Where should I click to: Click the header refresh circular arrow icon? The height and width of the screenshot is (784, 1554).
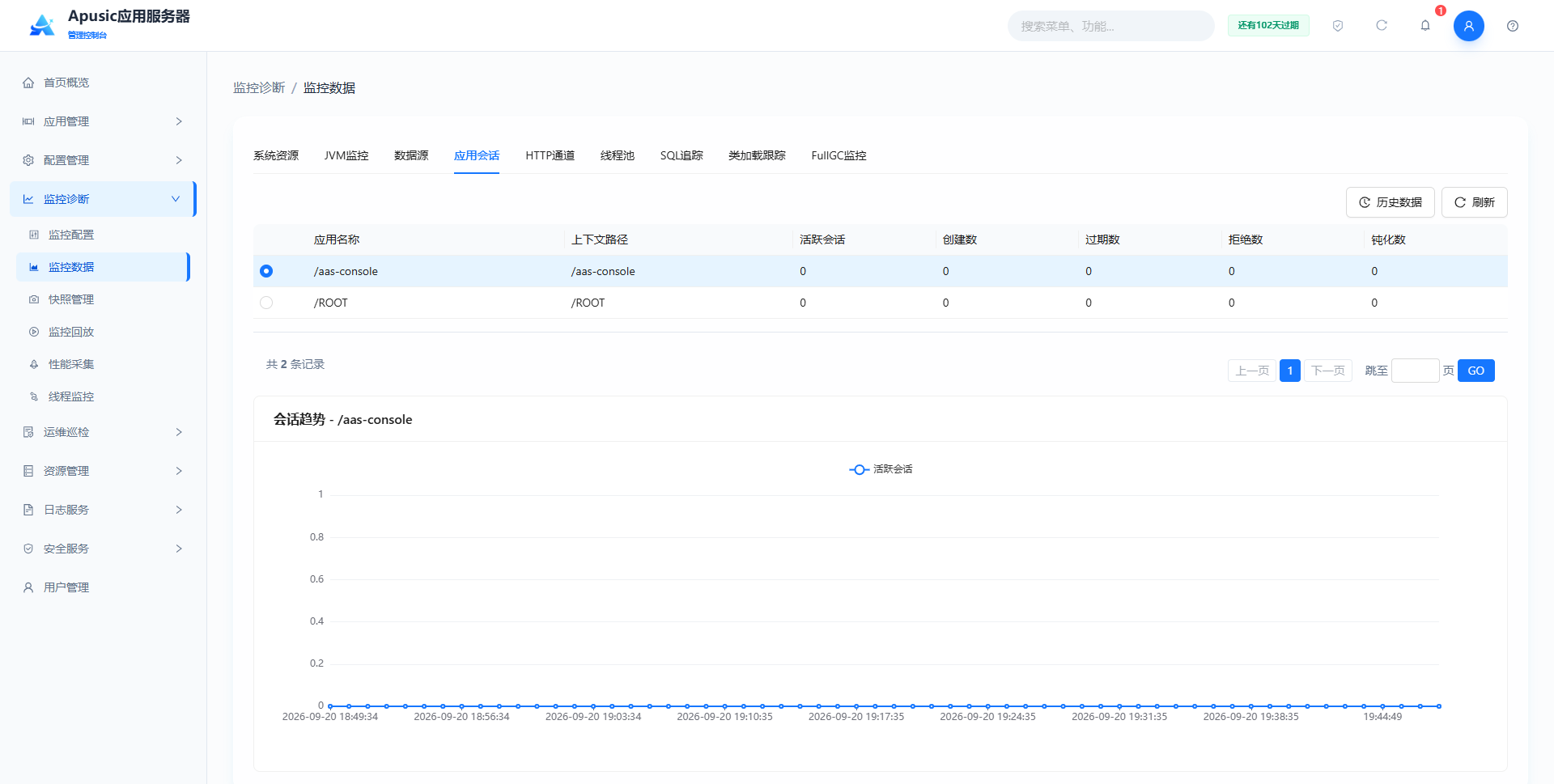click(x=1382, y=26)
